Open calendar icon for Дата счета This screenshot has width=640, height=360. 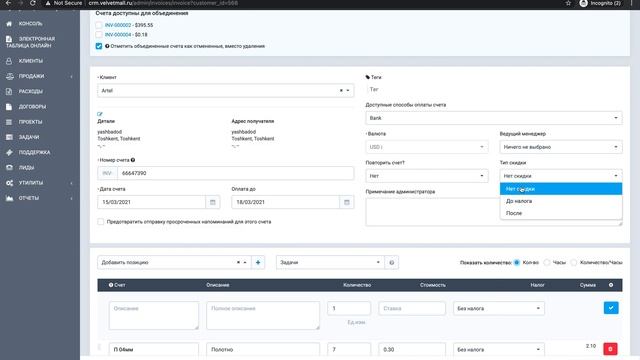[x=213, y=202]
